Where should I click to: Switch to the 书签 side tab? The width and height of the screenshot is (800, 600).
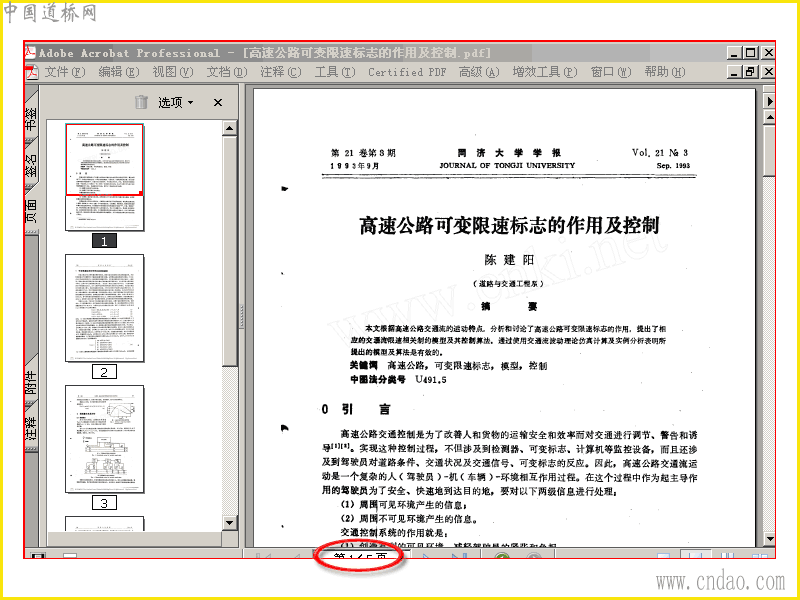pos(31,117)
